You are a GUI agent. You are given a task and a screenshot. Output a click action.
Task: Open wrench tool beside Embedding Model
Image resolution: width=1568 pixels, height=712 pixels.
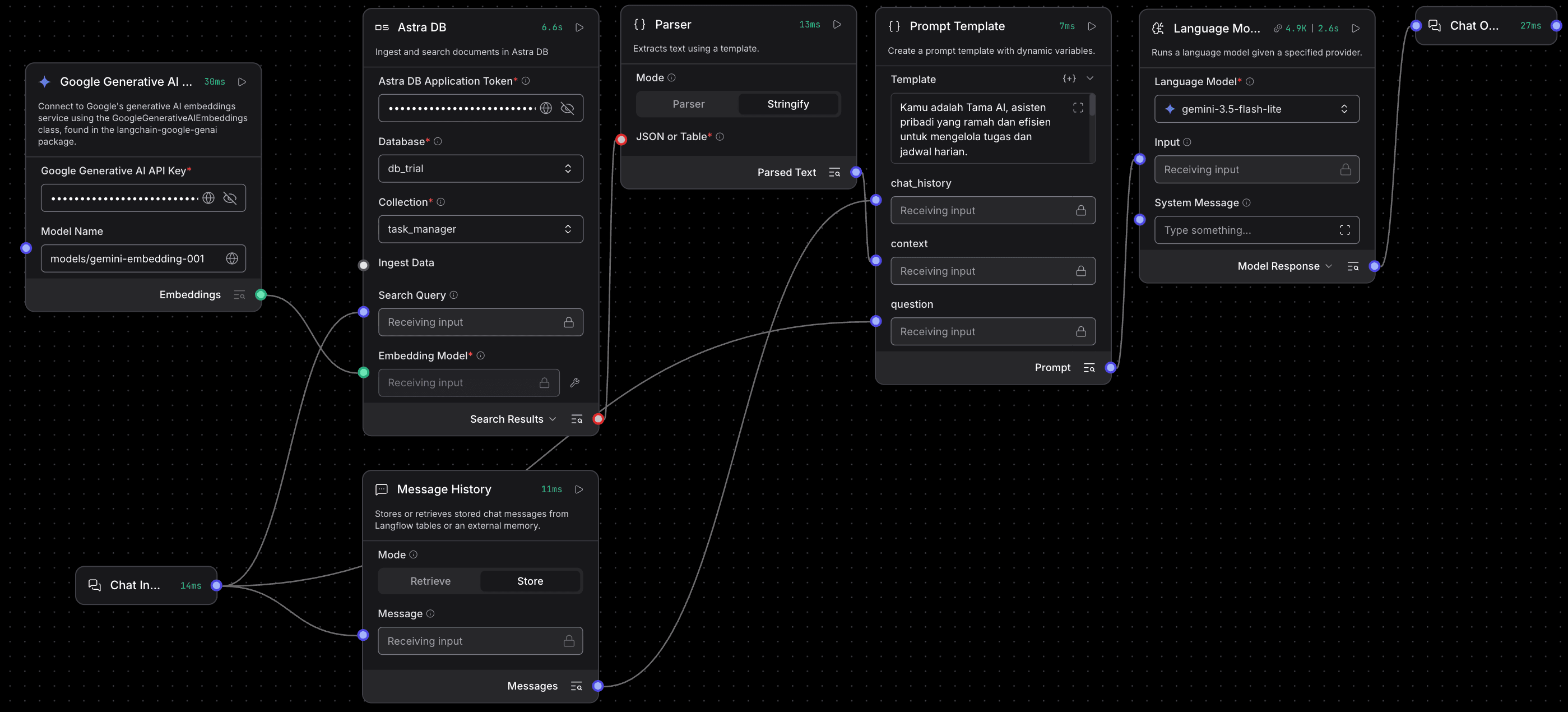click(x=574, y=382)
